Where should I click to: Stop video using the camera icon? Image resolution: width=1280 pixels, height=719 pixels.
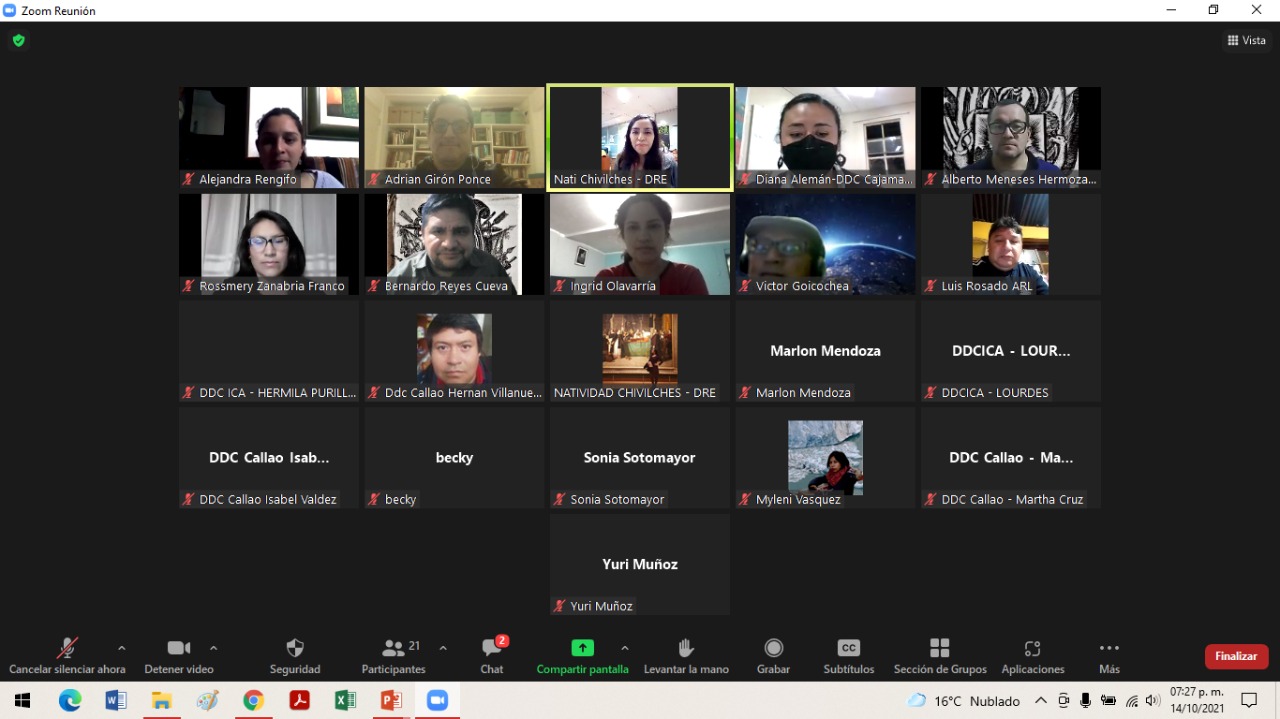click(179, 648)
